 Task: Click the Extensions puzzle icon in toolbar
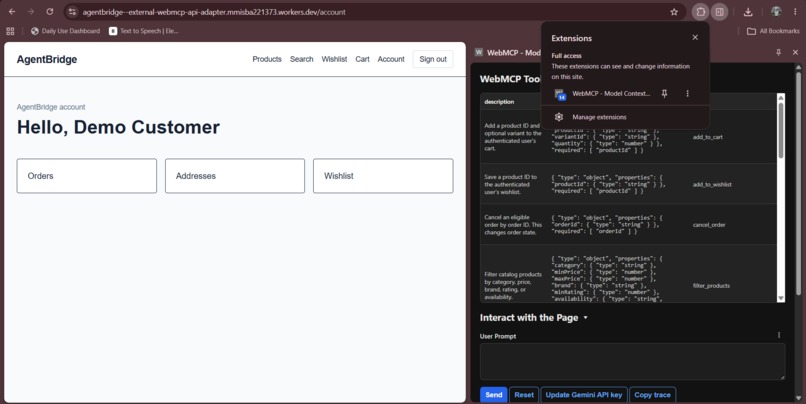[701, 12]
